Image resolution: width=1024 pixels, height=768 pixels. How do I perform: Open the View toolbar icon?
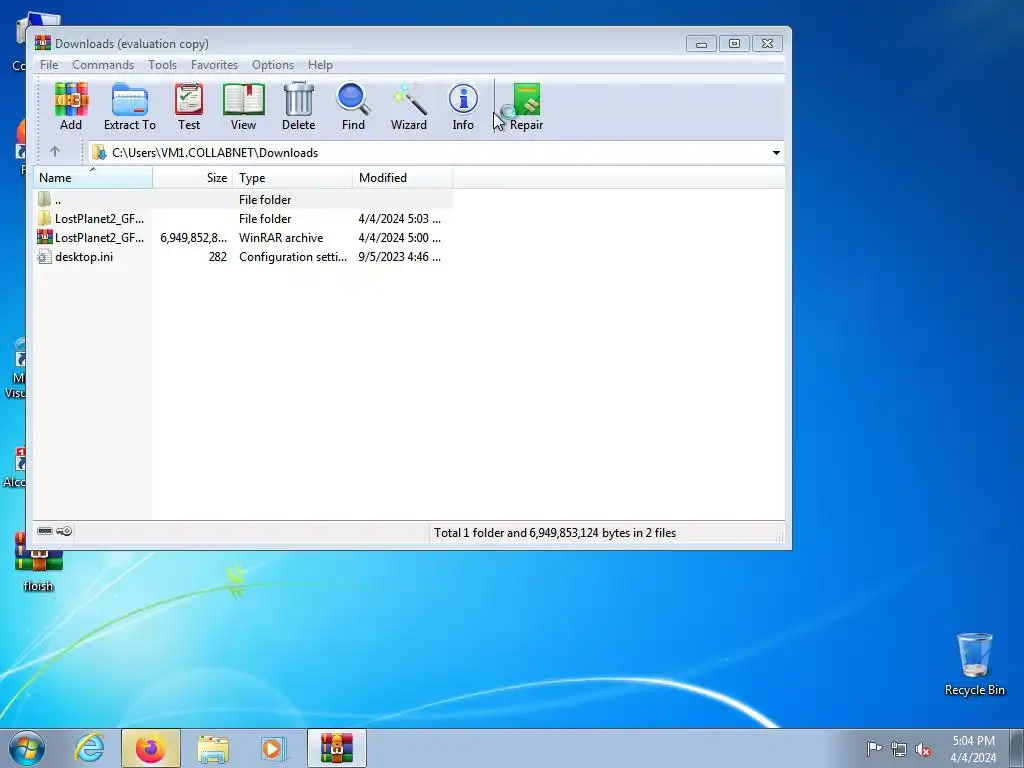coord(243,106)
